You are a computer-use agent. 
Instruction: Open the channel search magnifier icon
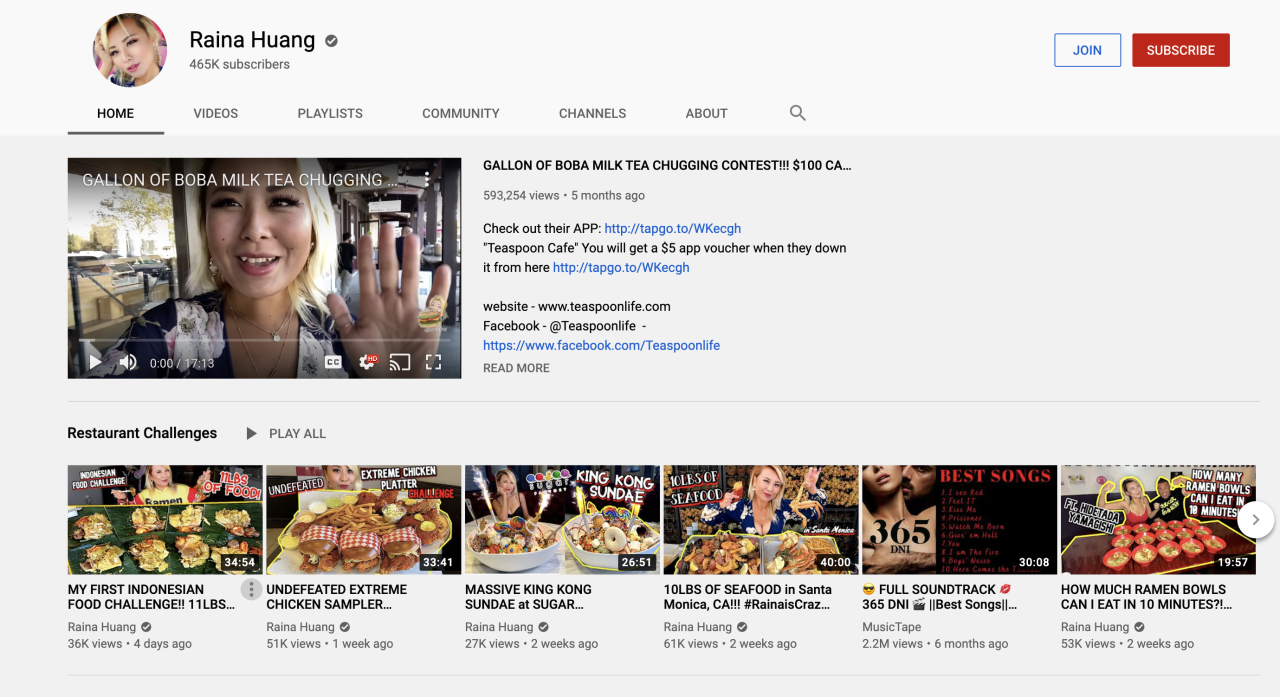pos(797,113)
